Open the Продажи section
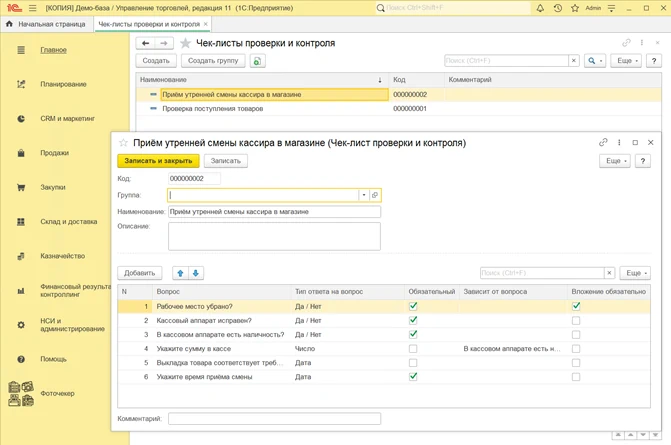Screen dimensions: 671x445 tap(54, 153)
